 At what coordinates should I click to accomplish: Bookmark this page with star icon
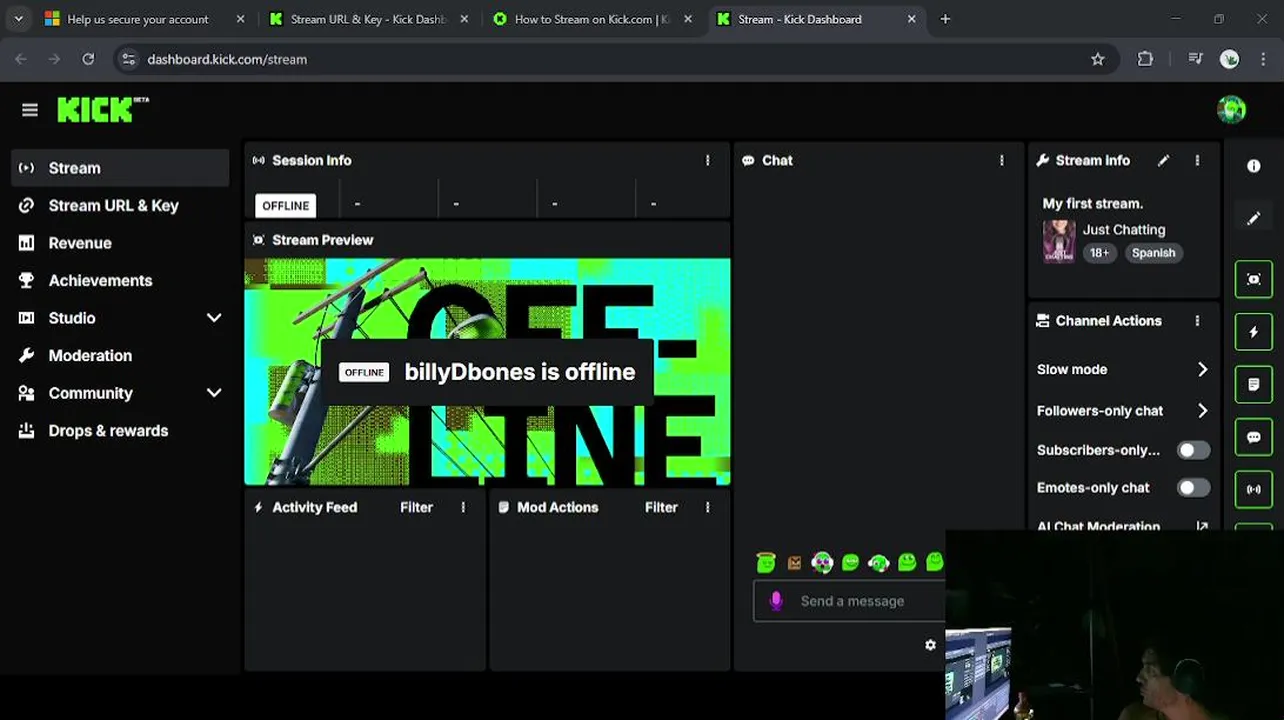1097,59
